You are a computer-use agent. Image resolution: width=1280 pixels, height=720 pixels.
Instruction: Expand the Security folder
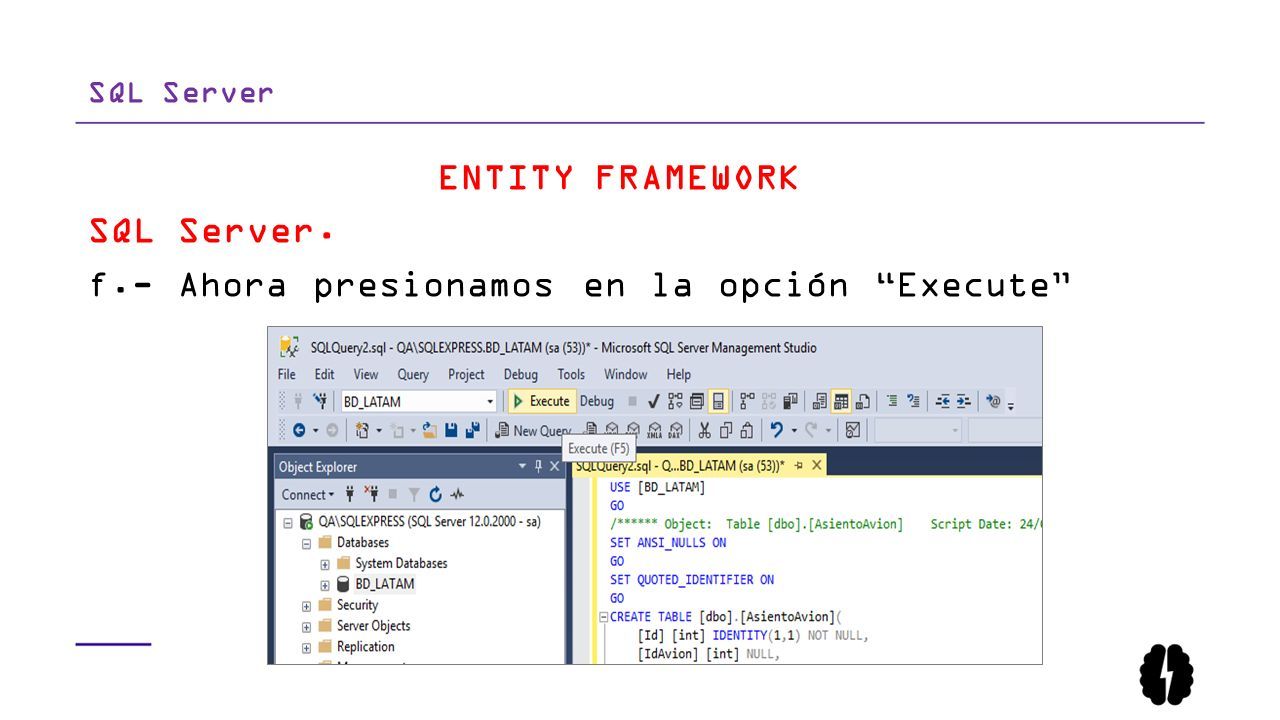[307, 606]
